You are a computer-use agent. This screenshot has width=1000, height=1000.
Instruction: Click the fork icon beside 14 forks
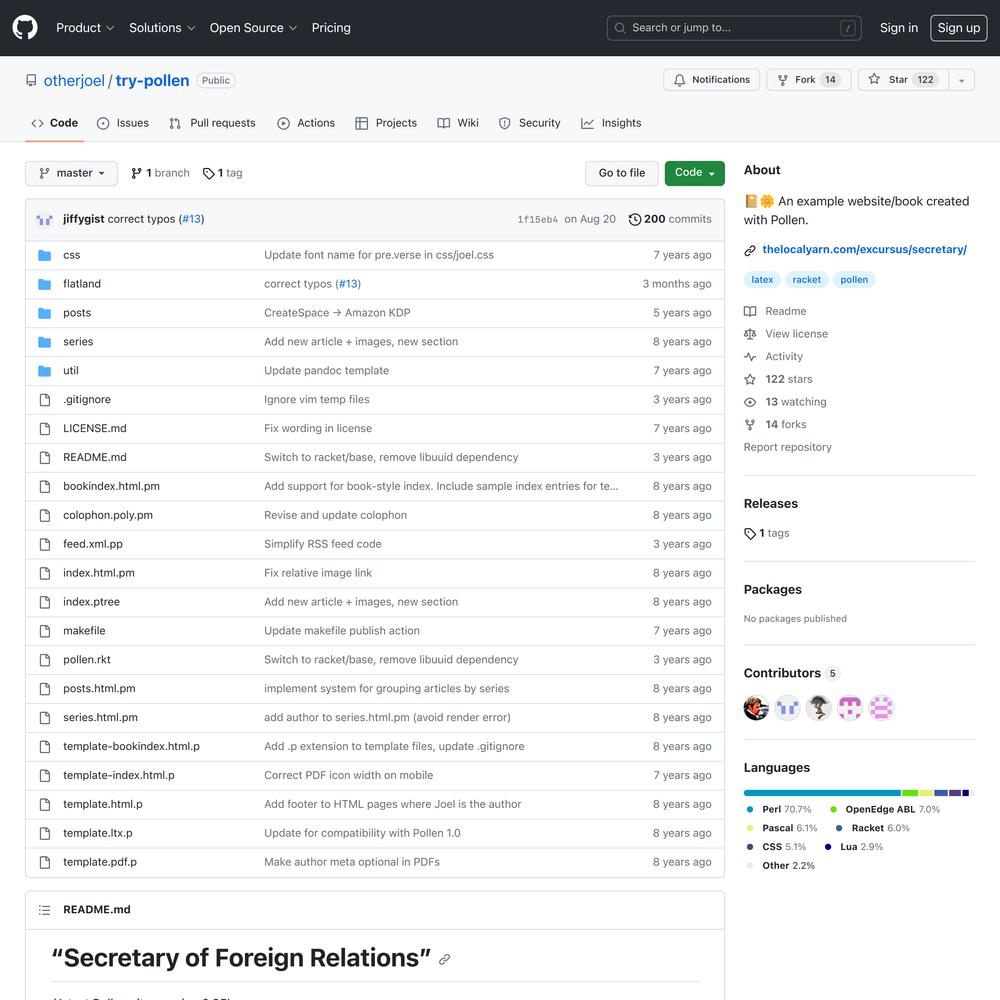(750, 425)
